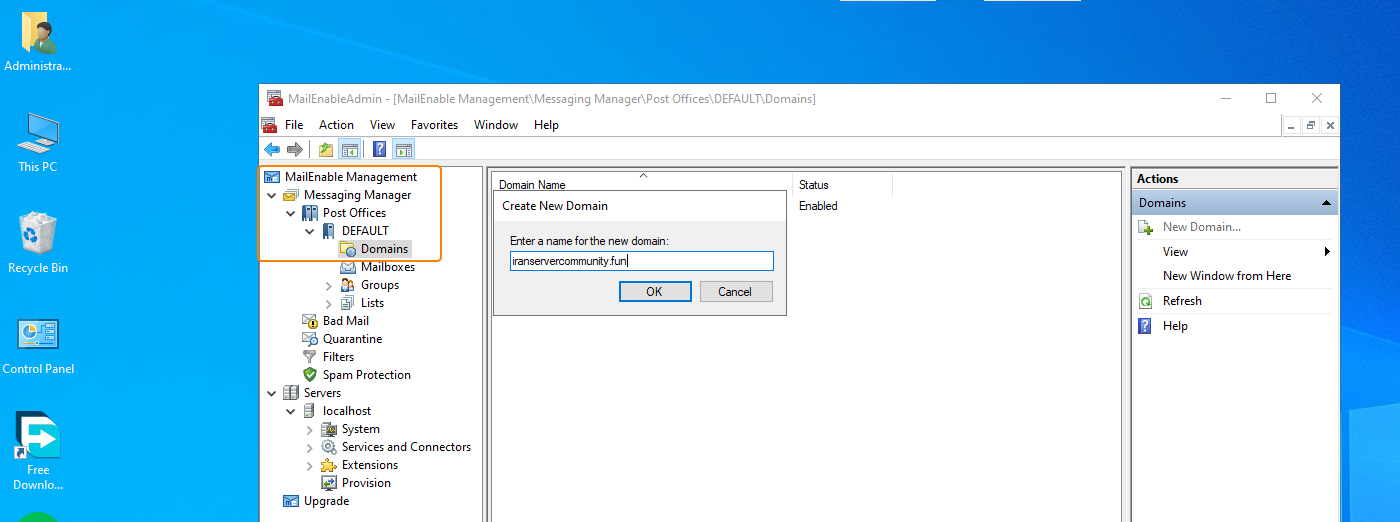The width and height of the screenshot is (1400, 522).
Task: Expand the Groups tree node
Action: (x=329, y=285)
